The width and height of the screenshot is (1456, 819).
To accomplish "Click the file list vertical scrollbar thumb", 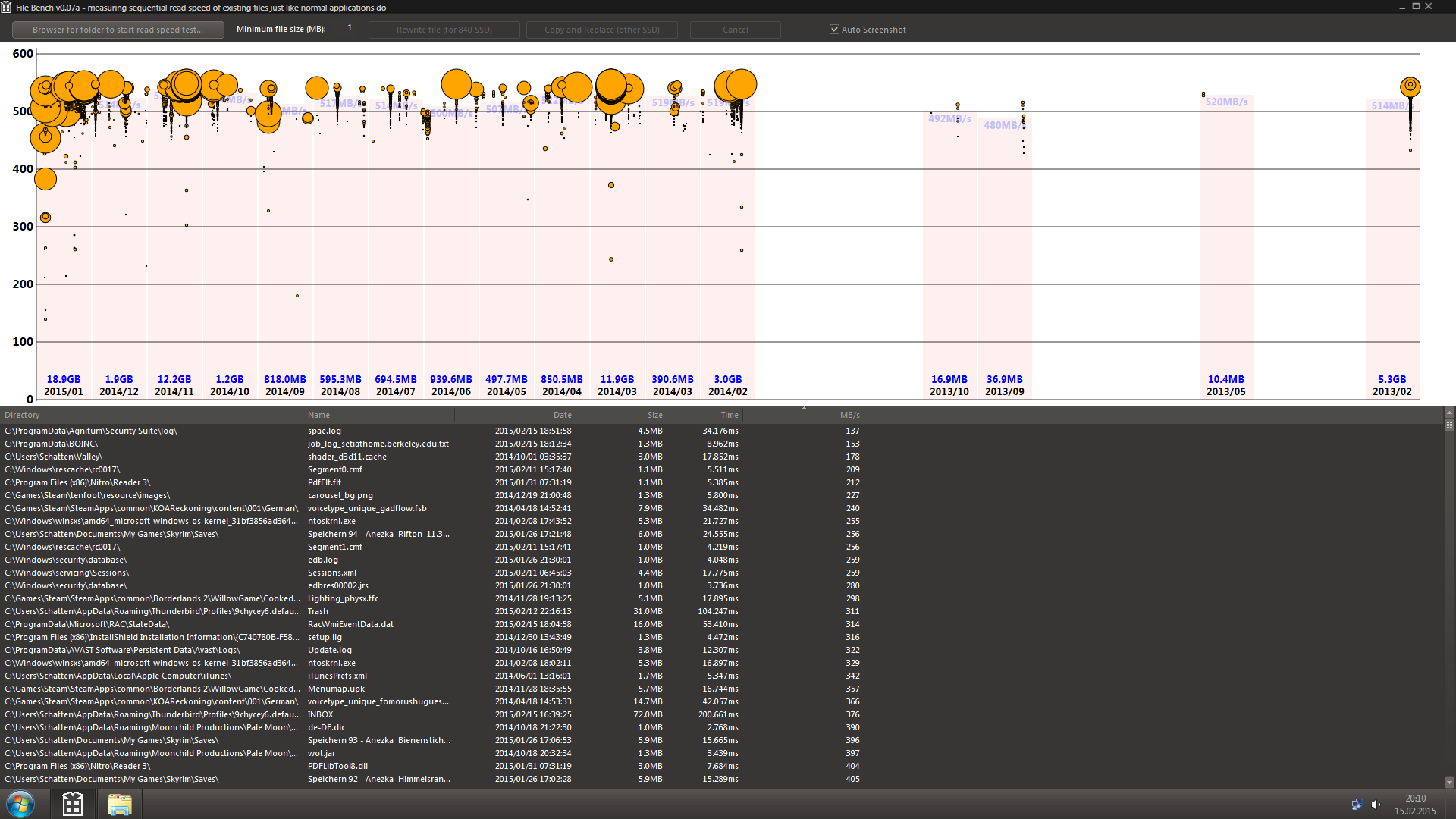I will click(1449, 426).
